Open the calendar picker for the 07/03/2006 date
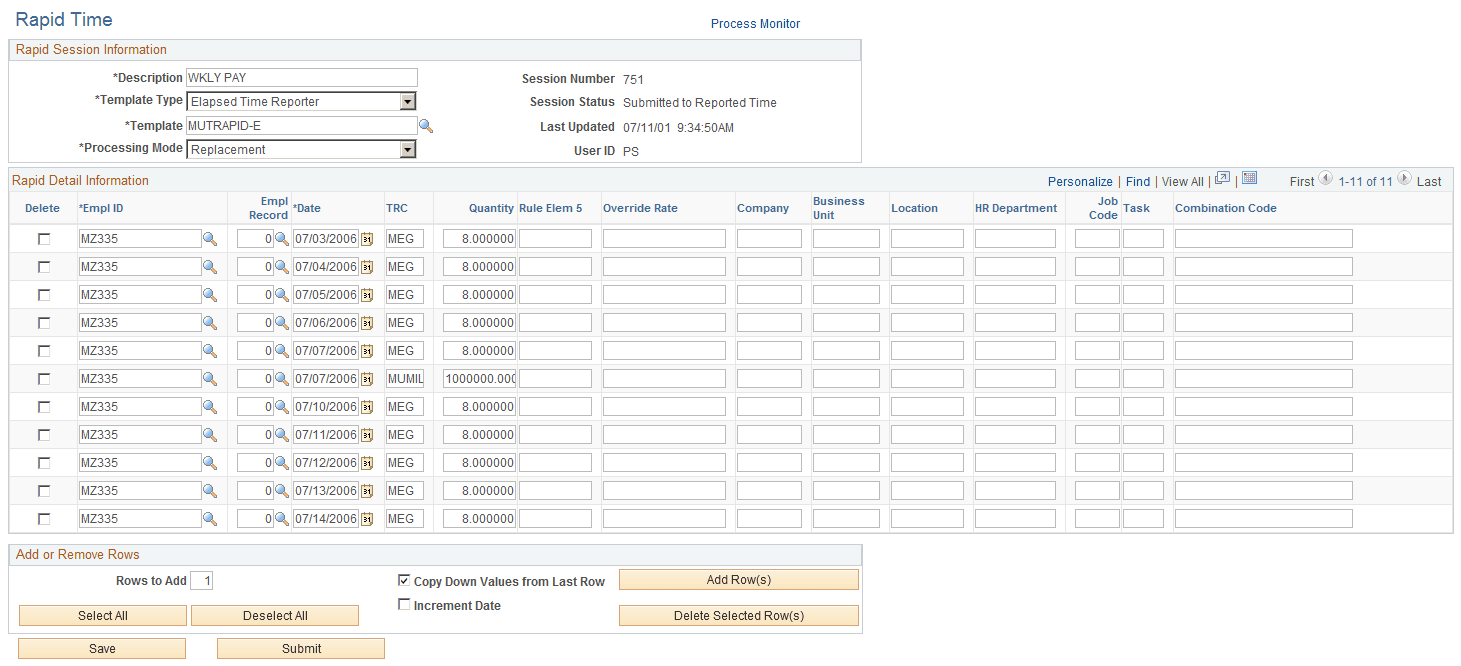This screenshot has height=666, width=1461. tap(366, 238)
